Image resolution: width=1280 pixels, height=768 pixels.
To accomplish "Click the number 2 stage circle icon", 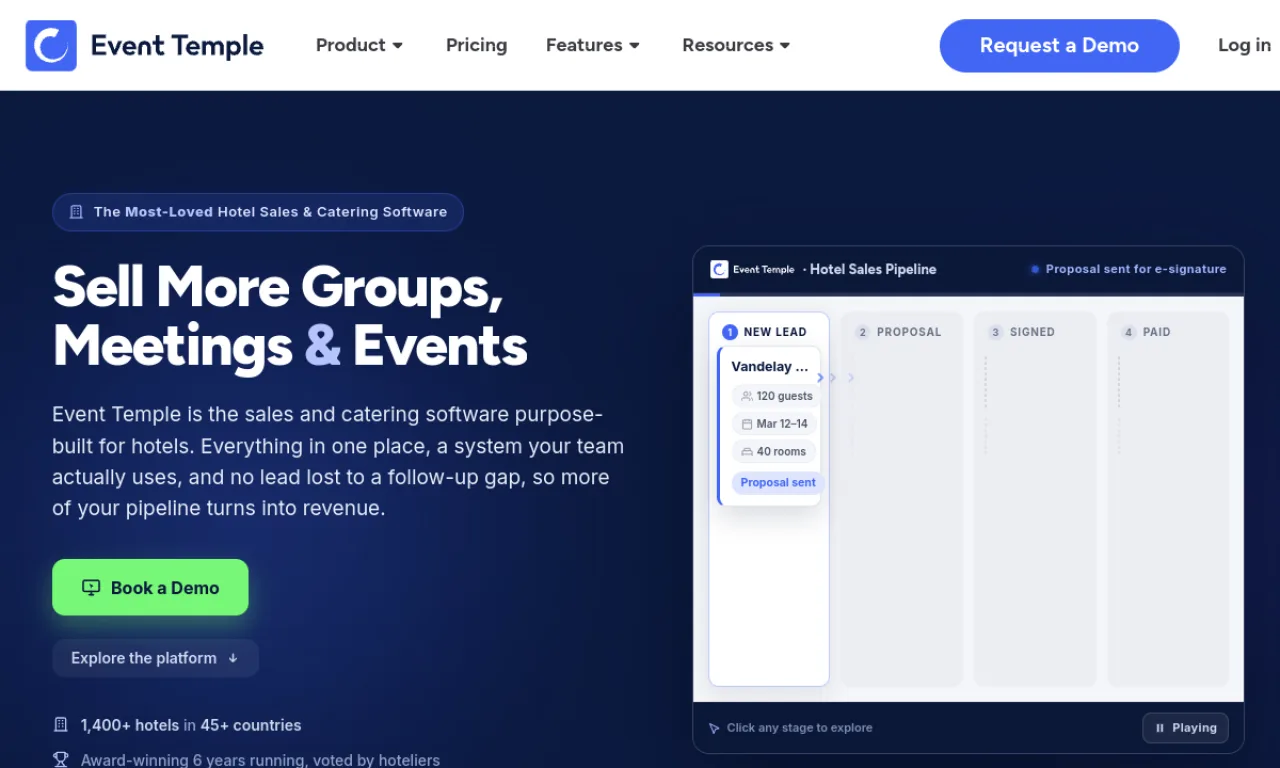I will [863, 332].
